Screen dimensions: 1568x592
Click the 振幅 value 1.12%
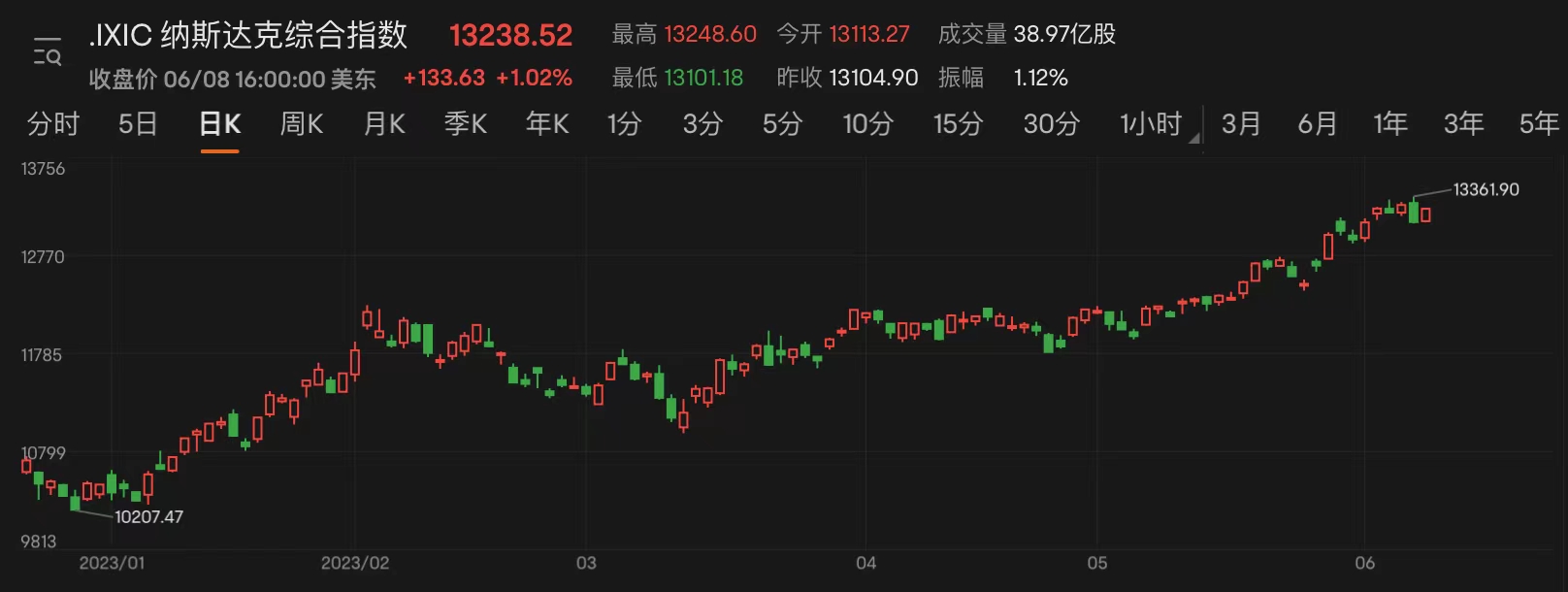pos(1041,78)
